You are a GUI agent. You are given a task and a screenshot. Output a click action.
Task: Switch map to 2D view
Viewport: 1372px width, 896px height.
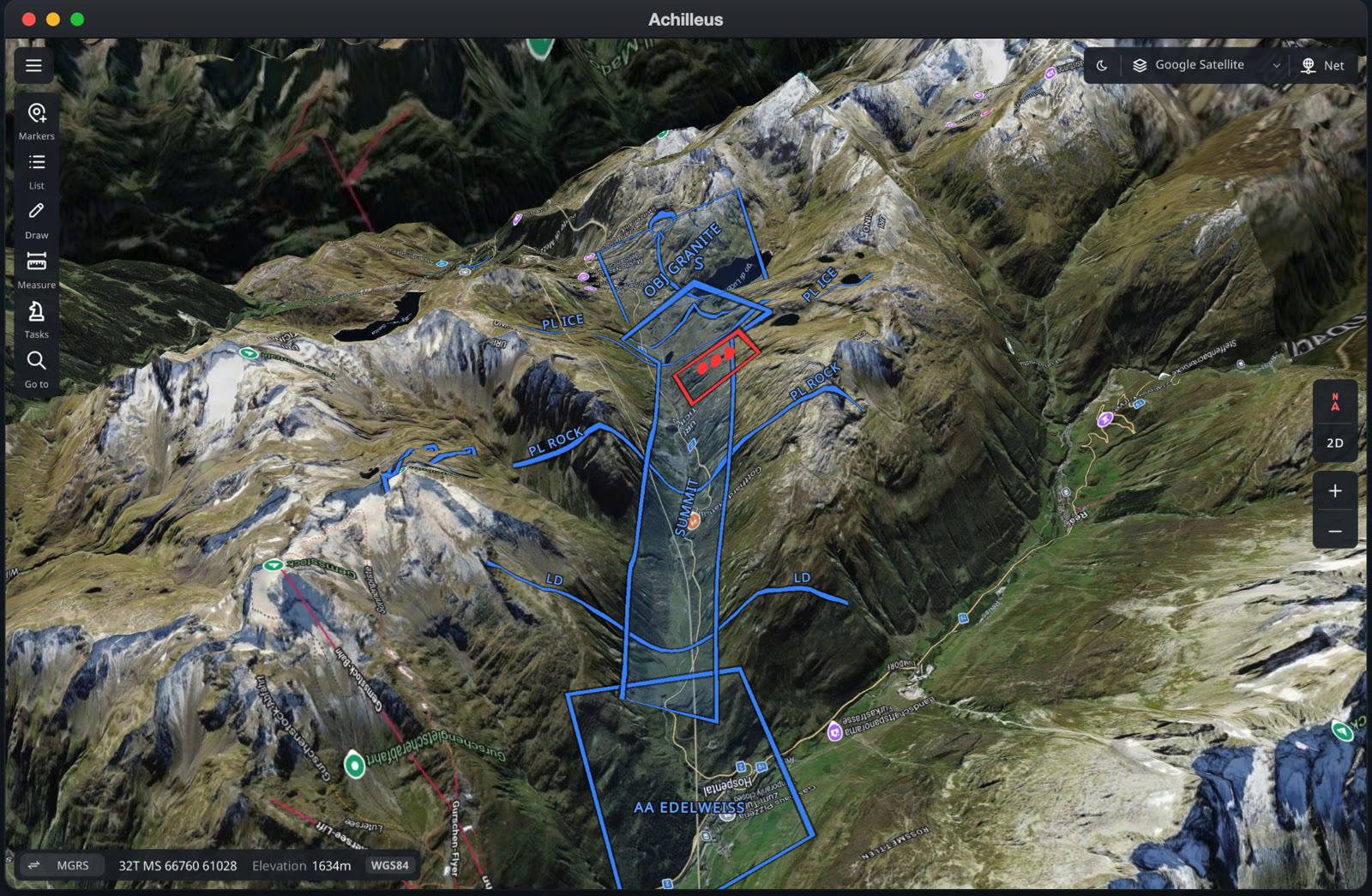click(1335, 443)
